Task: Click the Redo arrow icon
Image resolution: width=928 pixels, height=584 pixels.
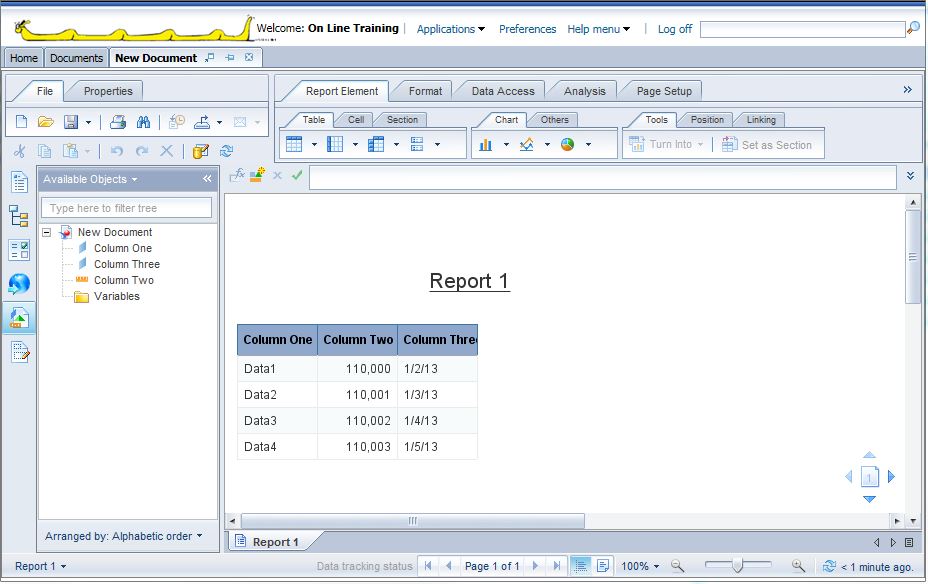Action: coord(142,151)
